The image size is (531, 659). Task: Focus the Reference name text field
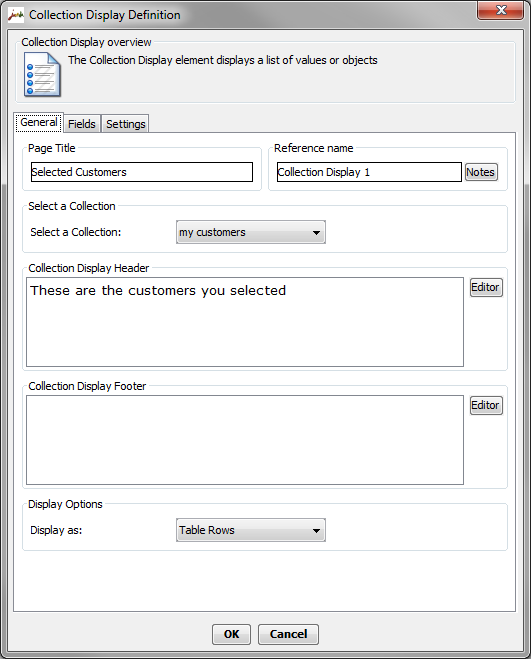pyautogui.click(x=369, y=172)
